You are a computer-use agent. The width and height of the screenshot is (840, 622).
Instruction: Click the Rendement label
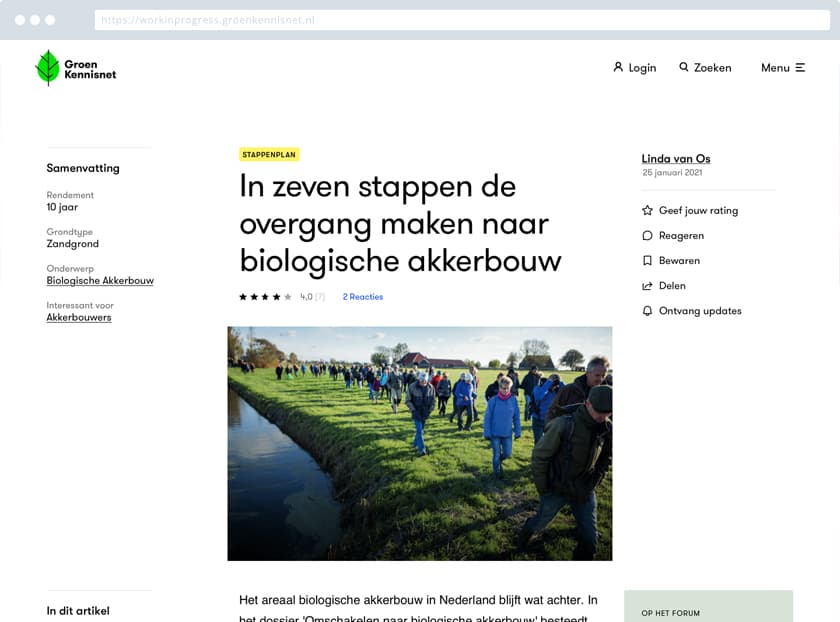(70, 196)
